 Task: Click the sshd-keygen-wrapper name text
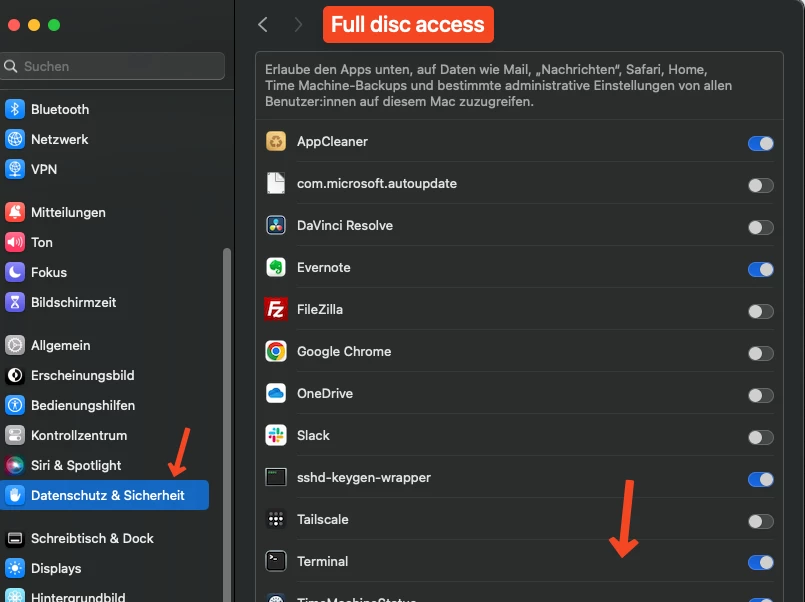363,478
